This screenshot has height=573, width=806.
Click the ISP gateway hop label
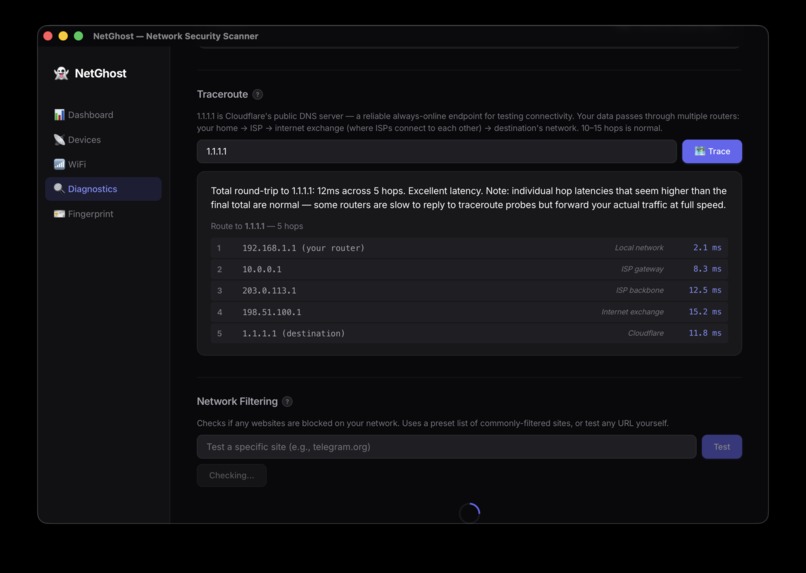642,269
